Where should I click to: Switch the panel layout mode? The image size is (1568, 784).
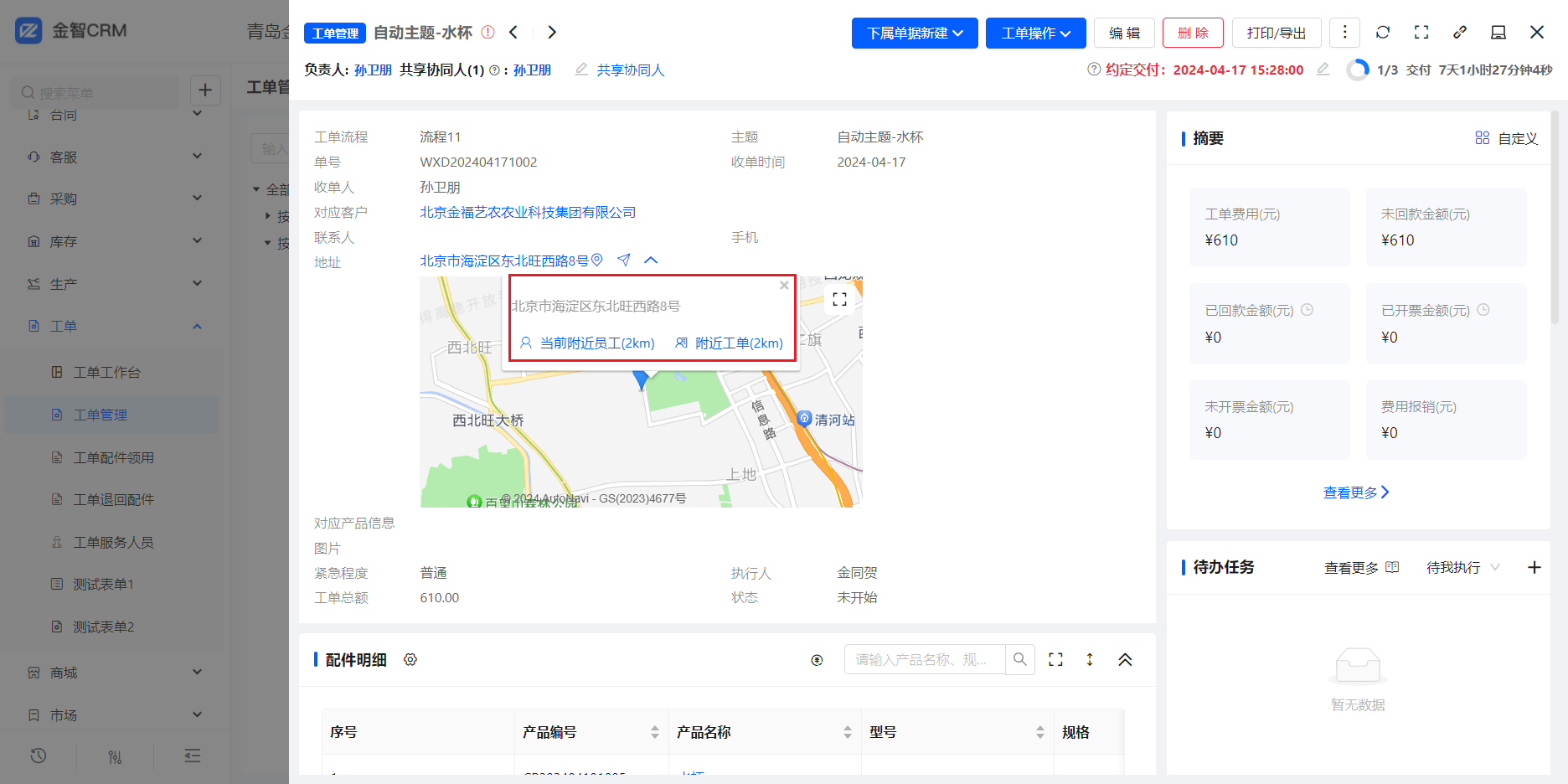pyautogui.click(x=1498, y=32)
